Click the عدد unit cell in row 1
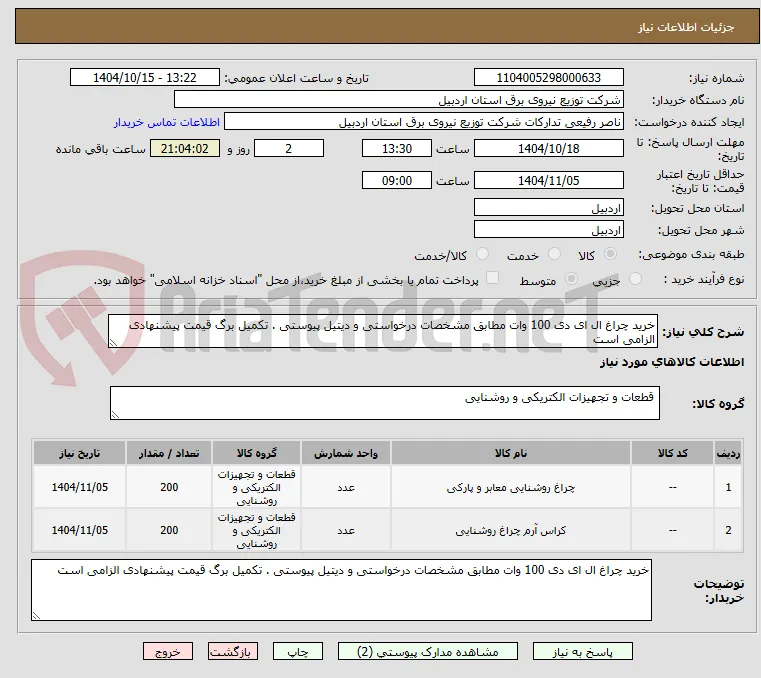The image size is (761, 678). [x=346, y=487]
